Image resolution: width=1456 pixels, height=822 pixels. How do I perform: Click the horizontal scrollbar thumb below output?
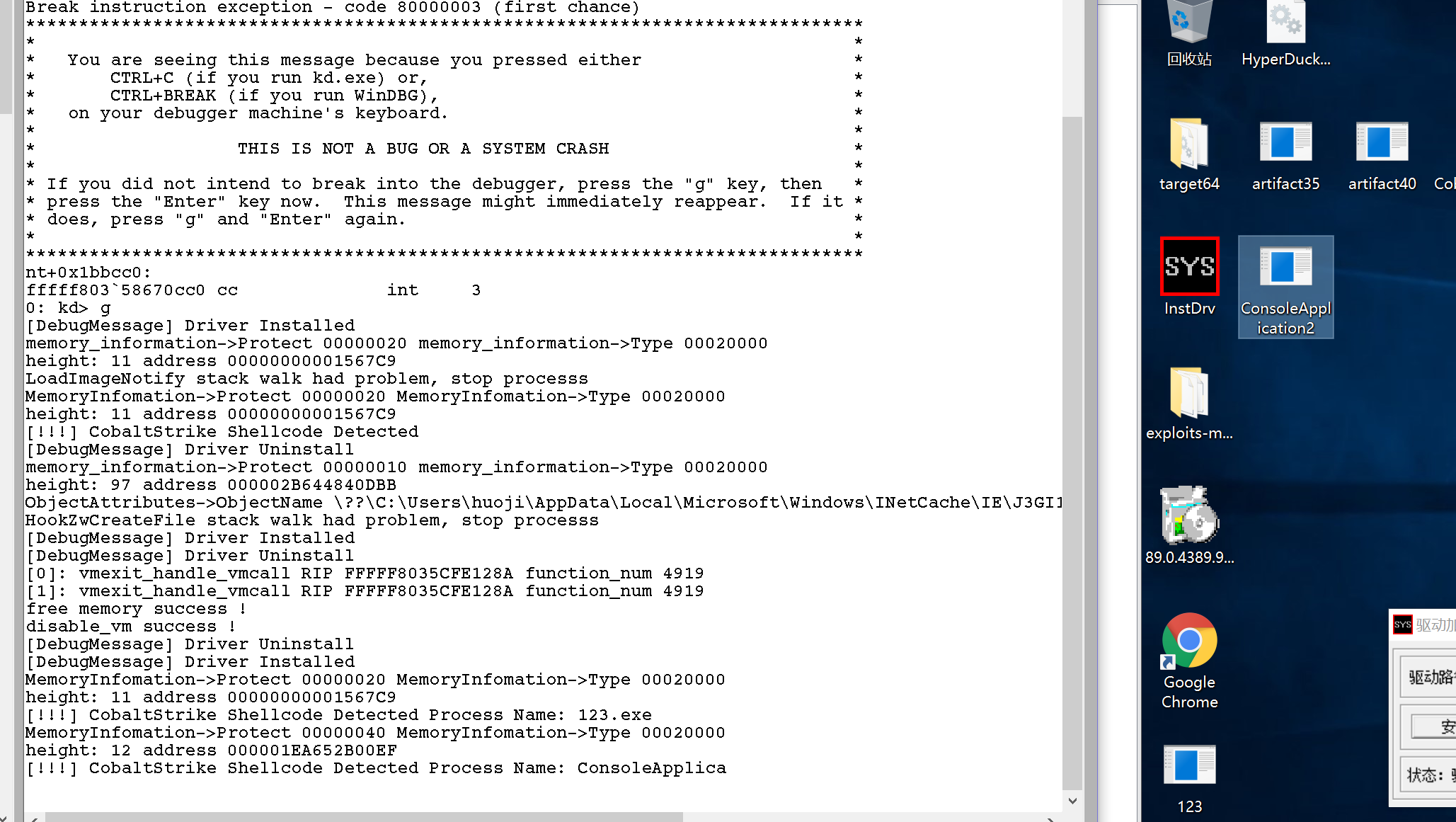(364, 817)
